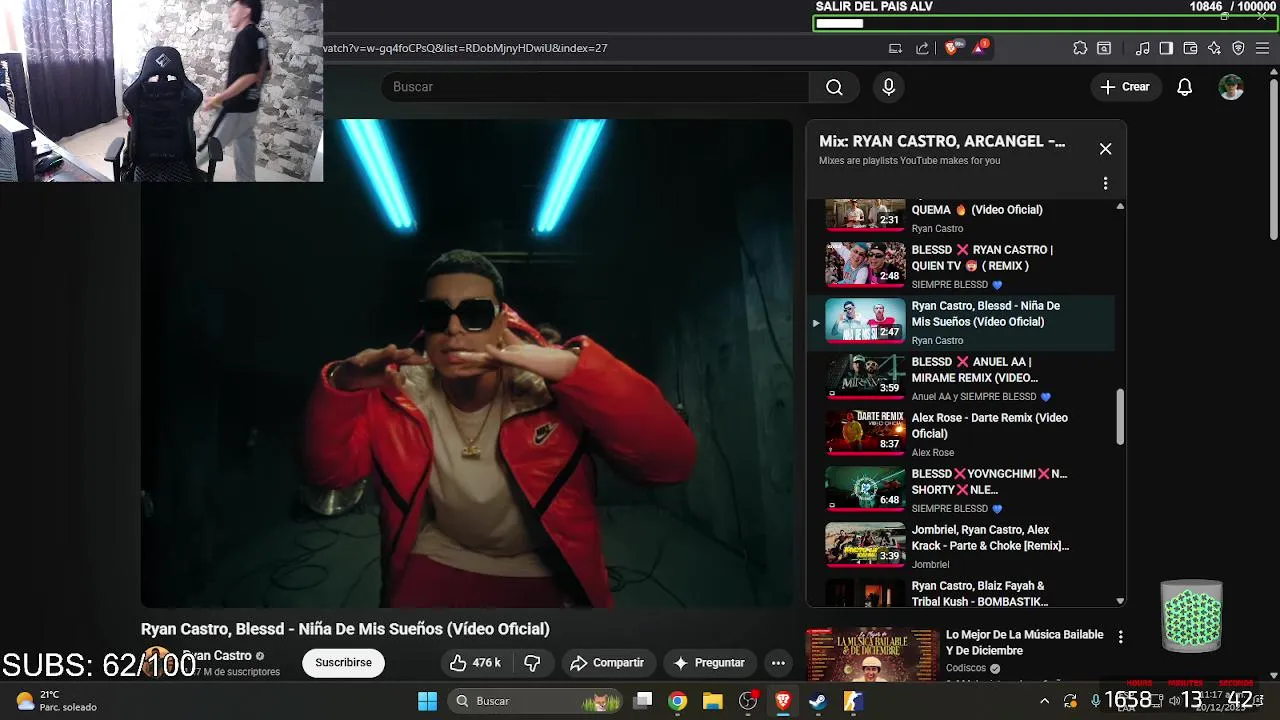This screenshot has height=720, width=1280.
Task: Click the tab search icon in toolbar
Action: [x=1104, y=48]
